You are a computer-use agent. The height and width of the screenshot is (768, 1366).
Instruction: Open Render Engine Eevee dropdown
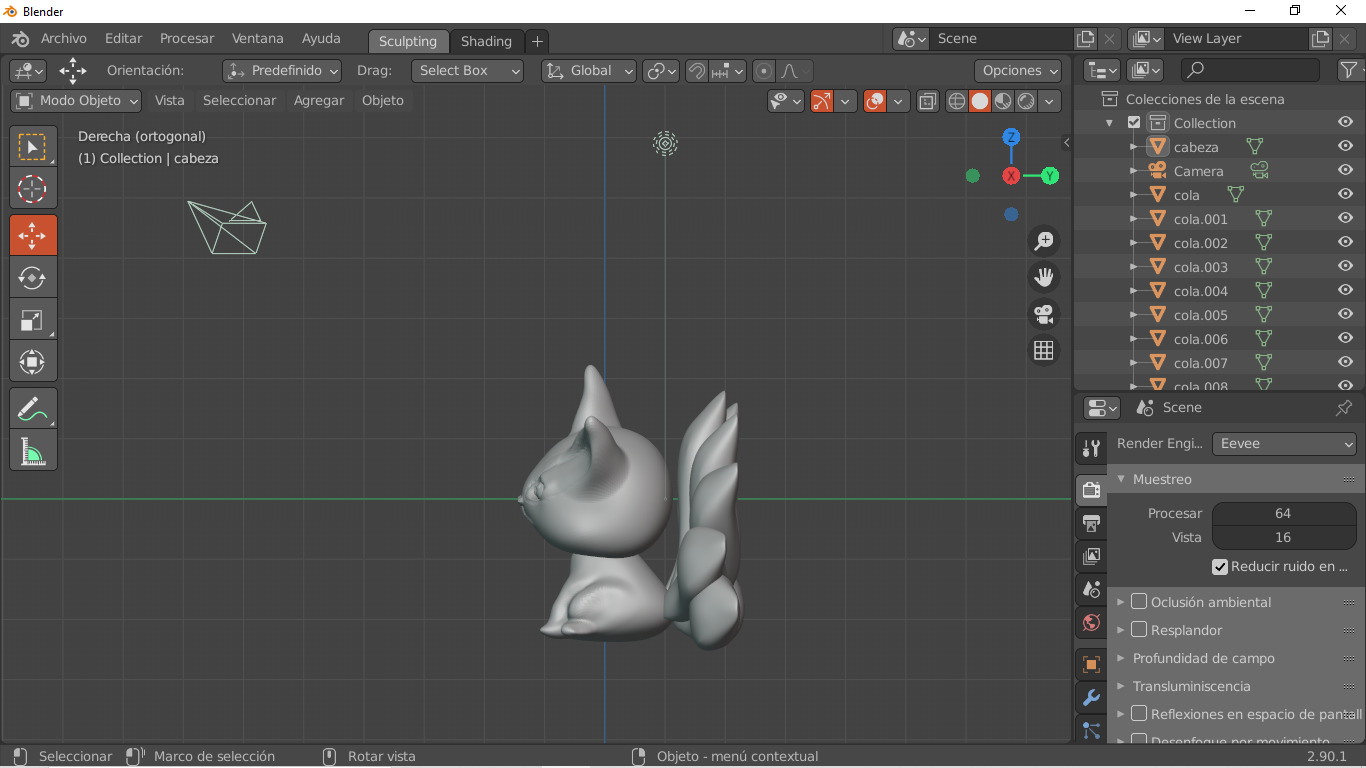[x=1284, y=444]
